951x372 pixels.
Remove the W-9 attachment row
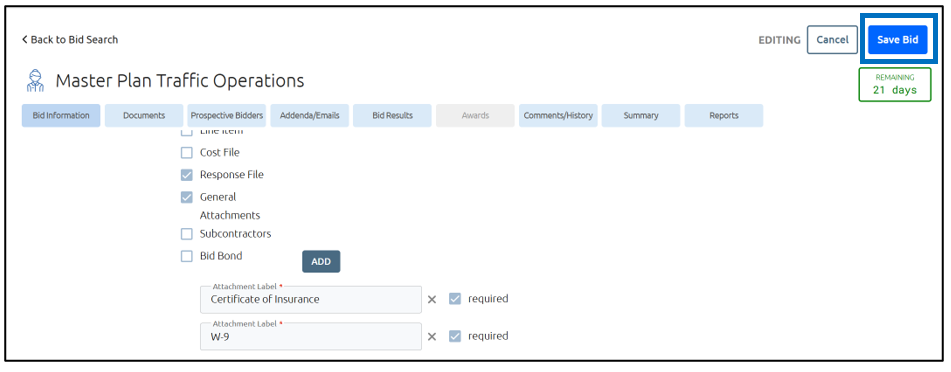pos(432,337)
